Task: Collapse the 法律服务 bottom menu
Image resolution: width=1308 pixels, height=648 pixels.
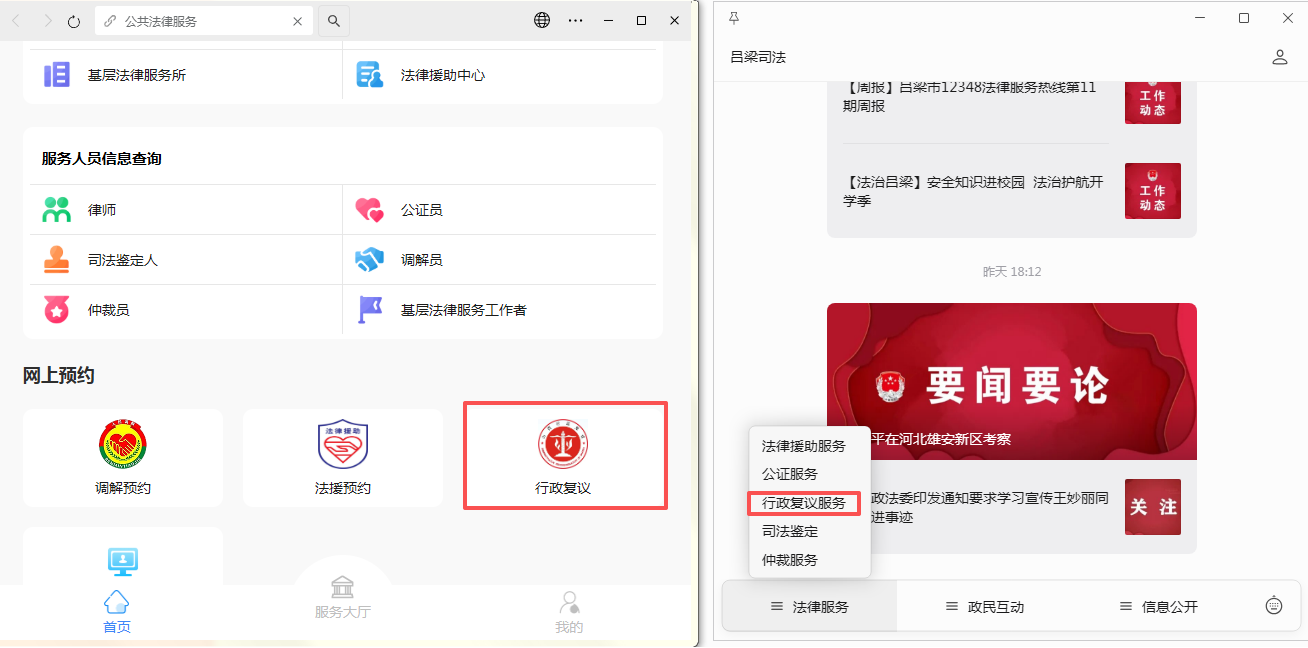Action: click(809, 607)
